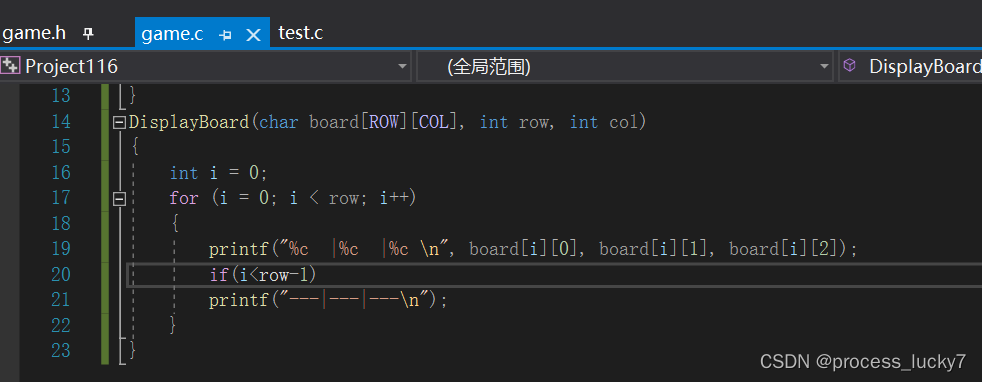Click the pin icon on game.c tab
982x382 pixels.
click(x=225, y=35)
